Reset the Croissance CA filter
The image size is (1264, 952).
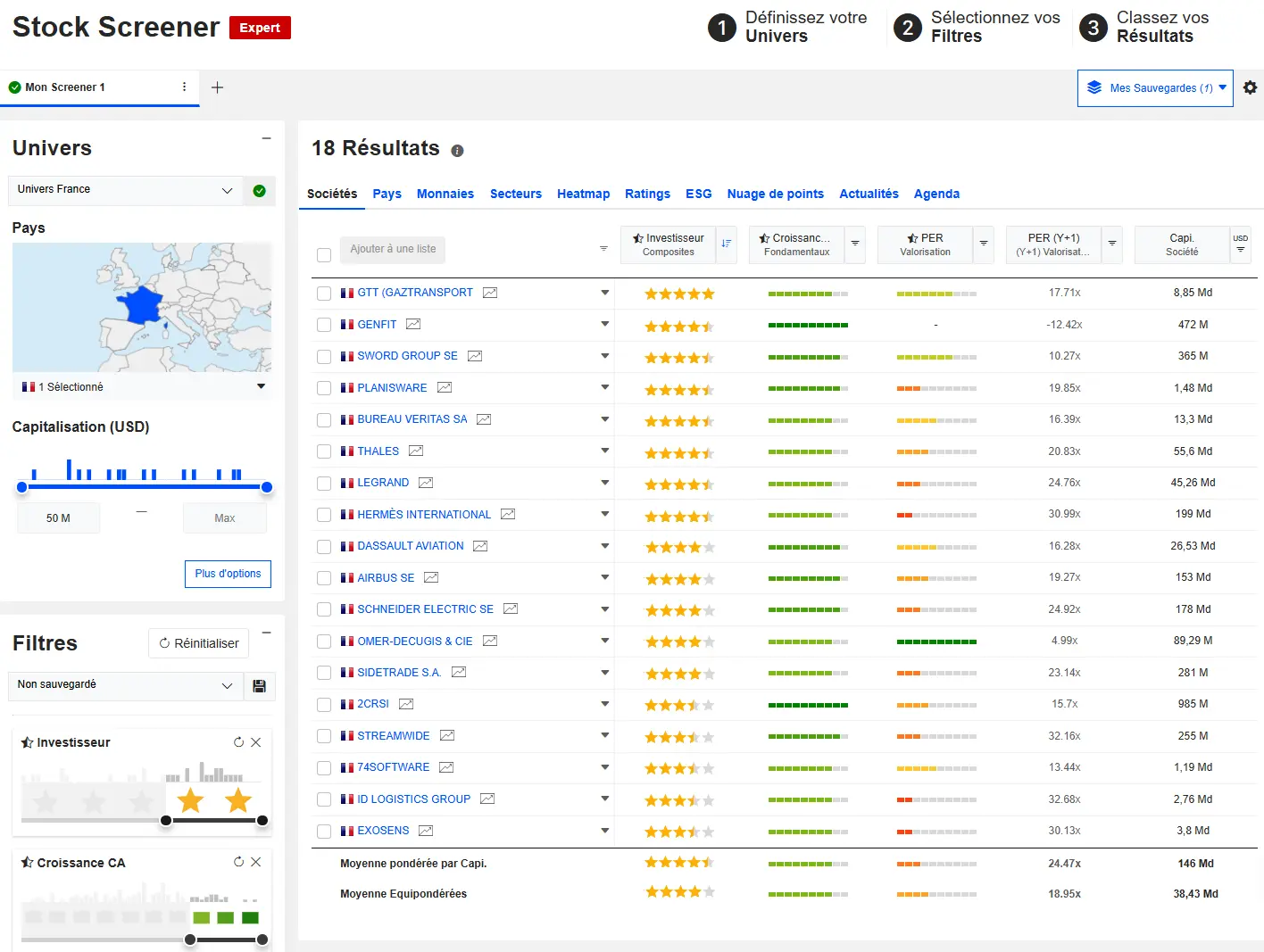pyautogui.click(x=238, y=862)
